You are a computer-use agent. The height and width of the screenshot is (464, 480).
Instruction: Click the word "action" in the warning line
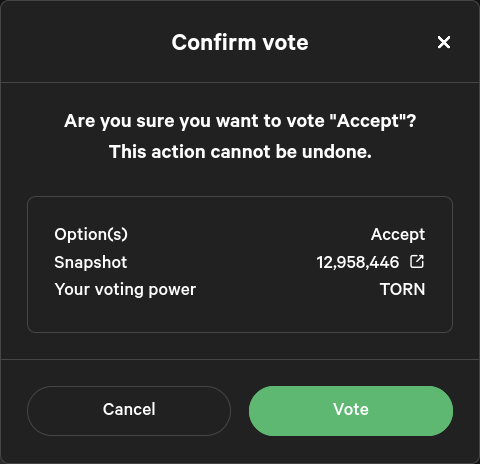[x=178, y=152]
